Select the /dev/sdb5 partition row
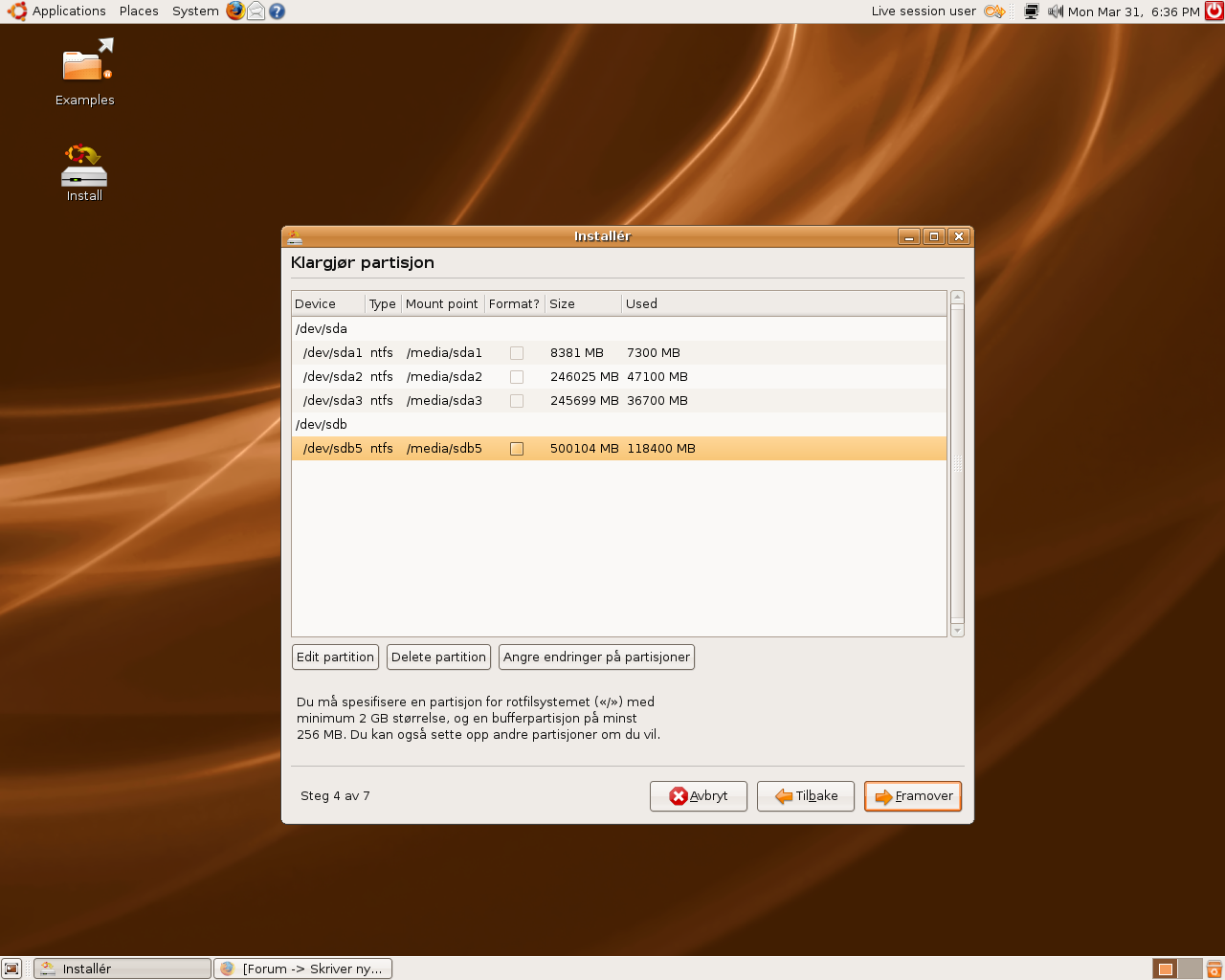 619,449
